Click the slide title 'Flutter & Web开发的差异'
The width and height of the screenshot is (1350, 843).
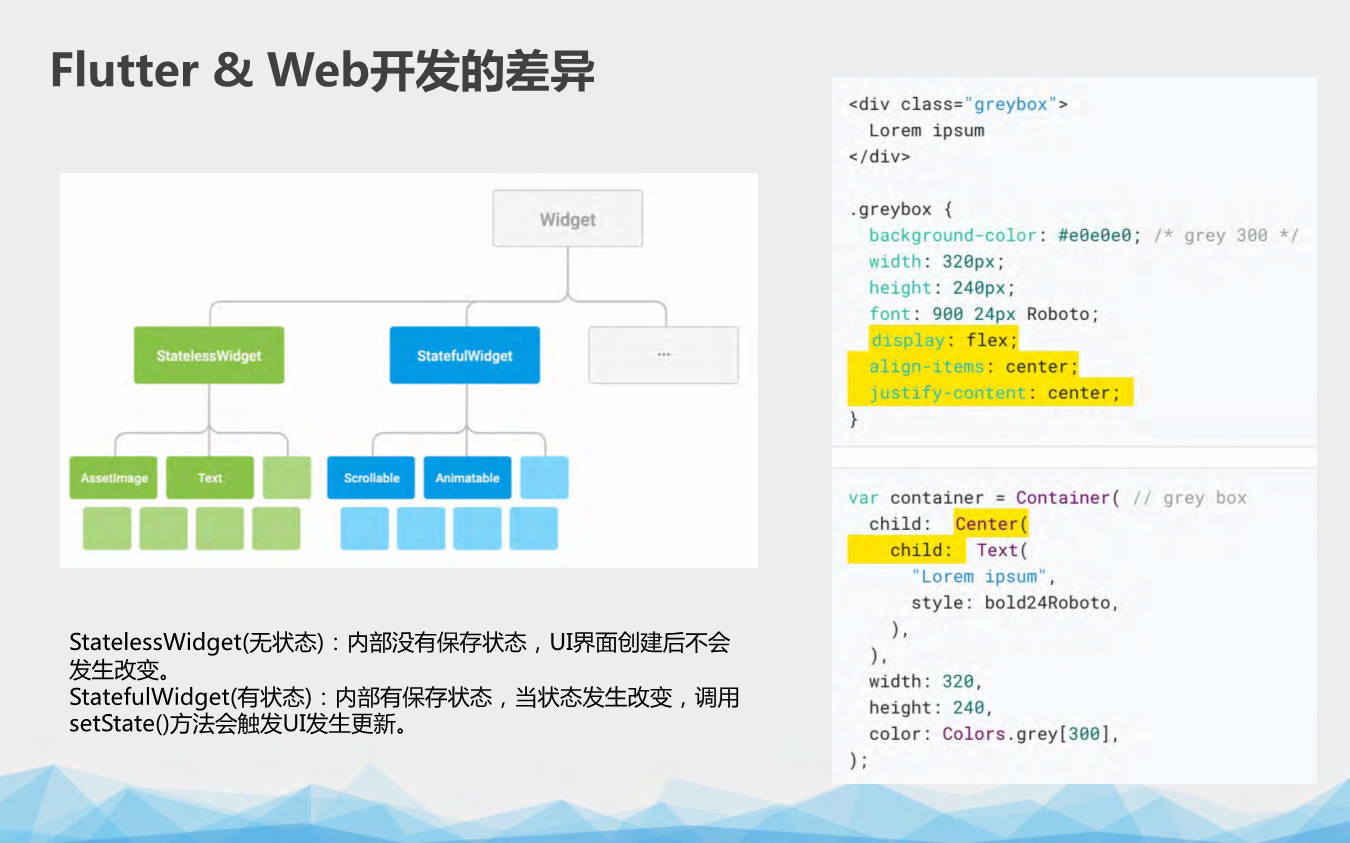pyautogui.click(x=322, y=71)
